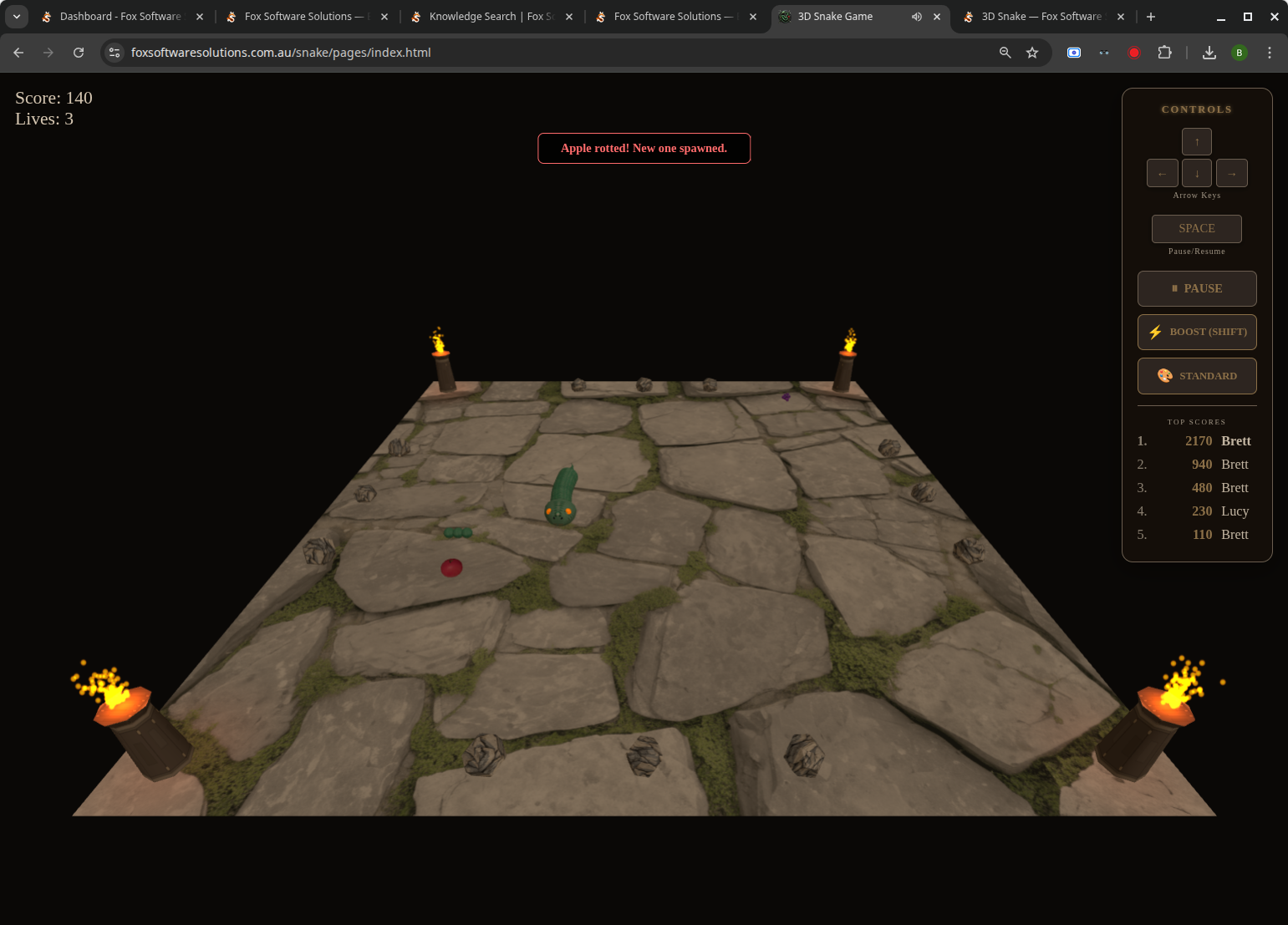Click the red recording indicator in the toolbar

coord(1134,52)
